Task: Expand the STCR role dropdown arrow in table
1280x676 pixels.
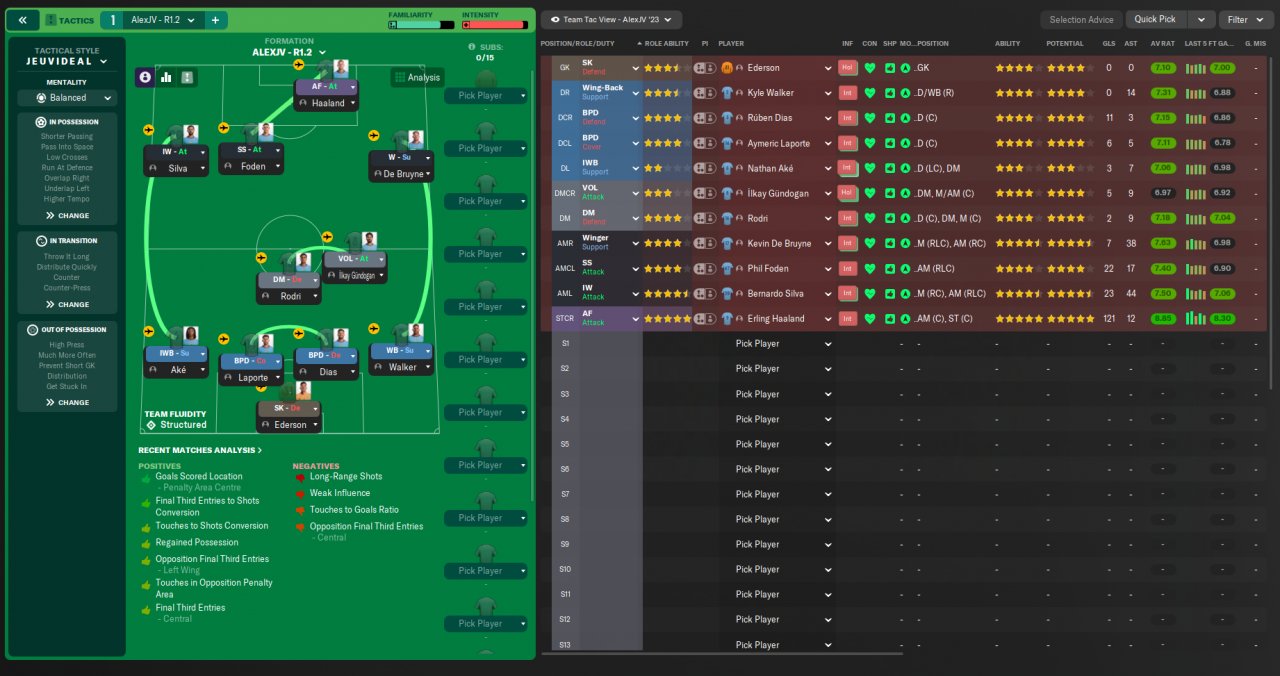Action: (x=634, y=319)
